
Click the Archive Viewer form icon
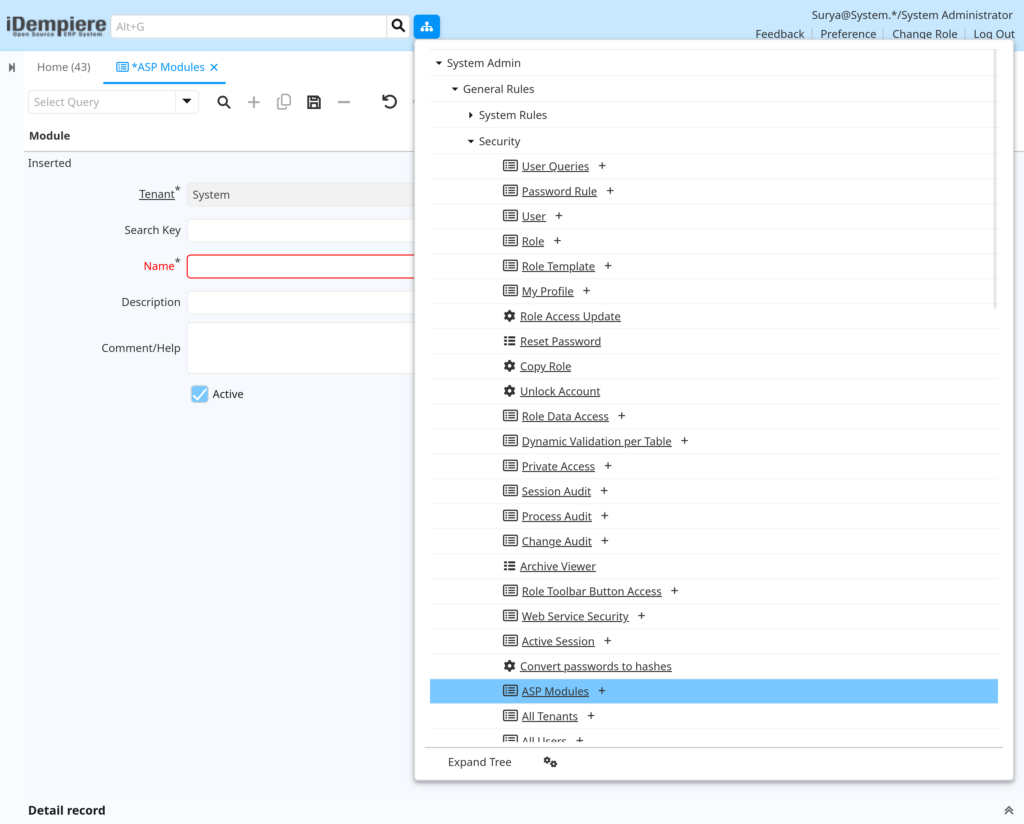pyautogui.click(x=509, y=566)
